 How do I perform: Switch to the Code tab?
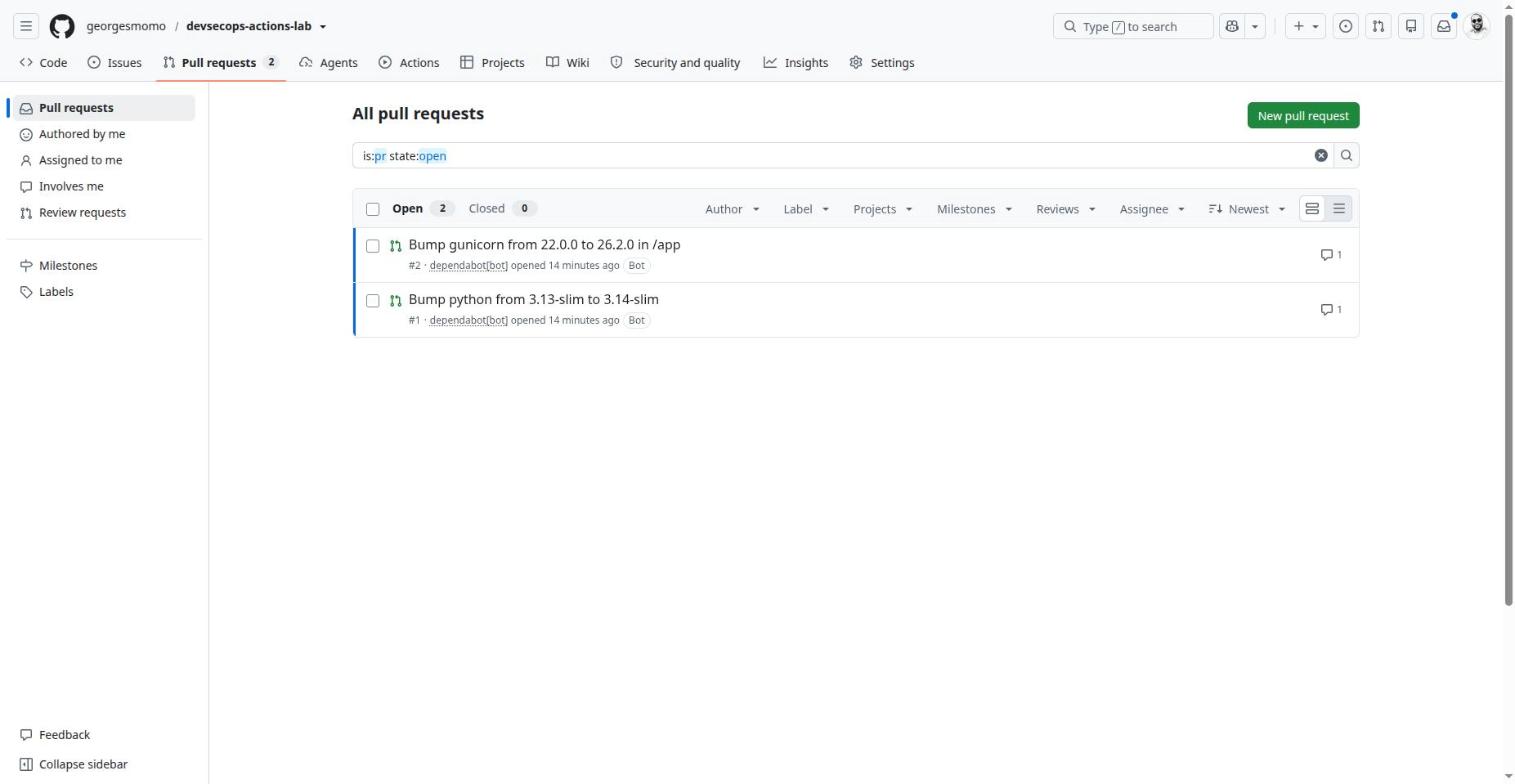tap(43, 62)
